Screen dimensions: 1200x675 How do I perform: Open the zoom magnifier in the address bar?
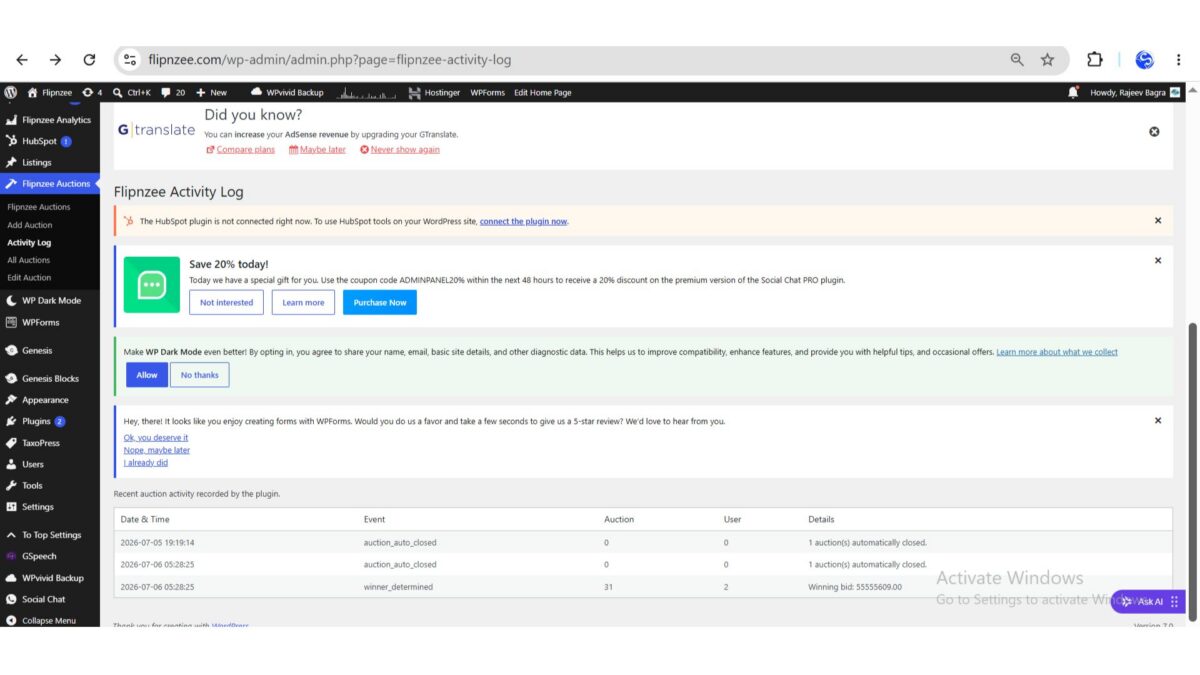point(1017,60)
